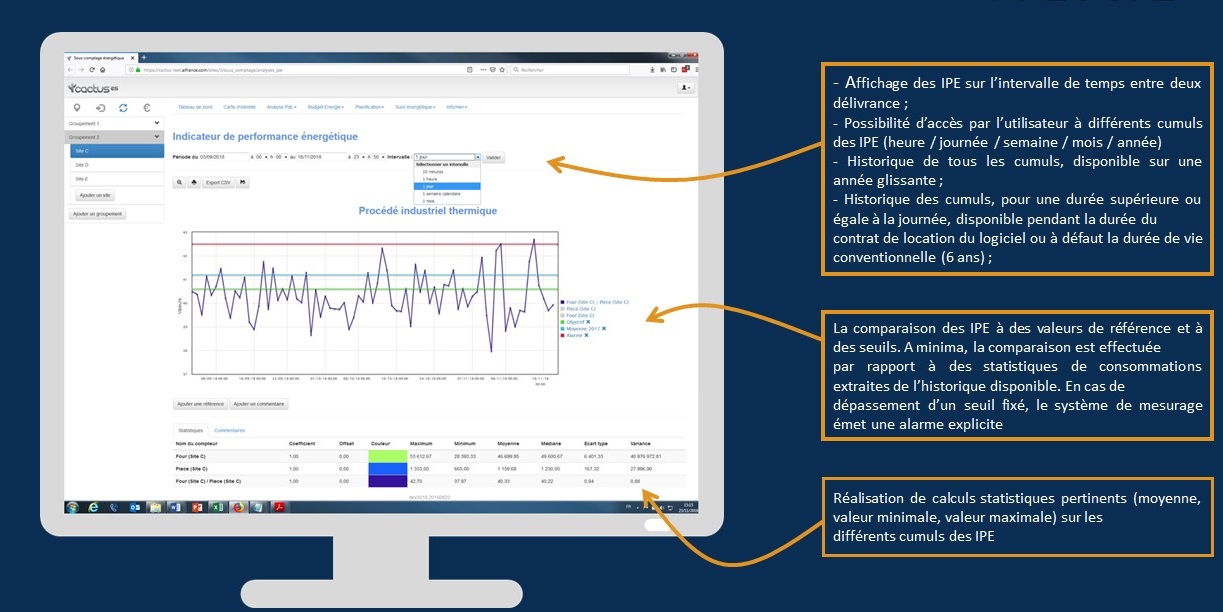Click the print icon above the chart
This screenshot has width=1223, height=612.
click(194, 182)
